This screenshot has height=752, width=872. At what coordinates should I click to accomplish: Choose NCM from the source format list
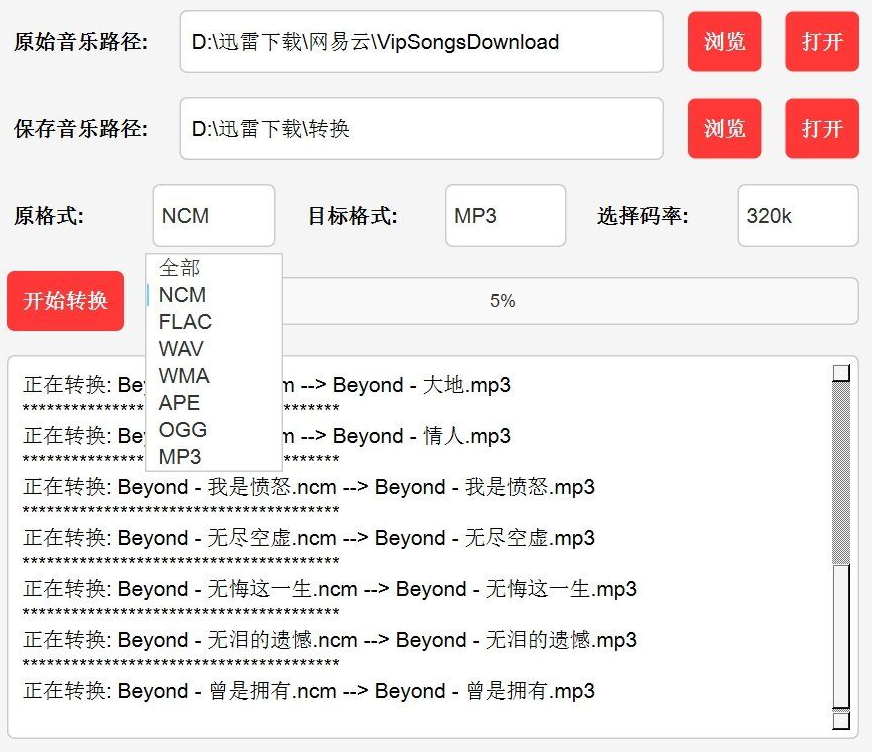(x=214, y=295)
